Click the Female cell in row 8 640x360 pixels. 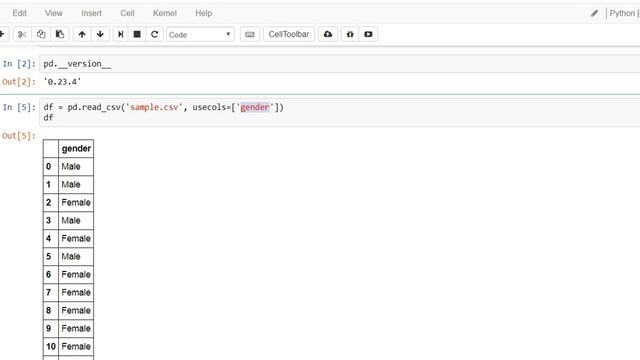click(76, 310)
